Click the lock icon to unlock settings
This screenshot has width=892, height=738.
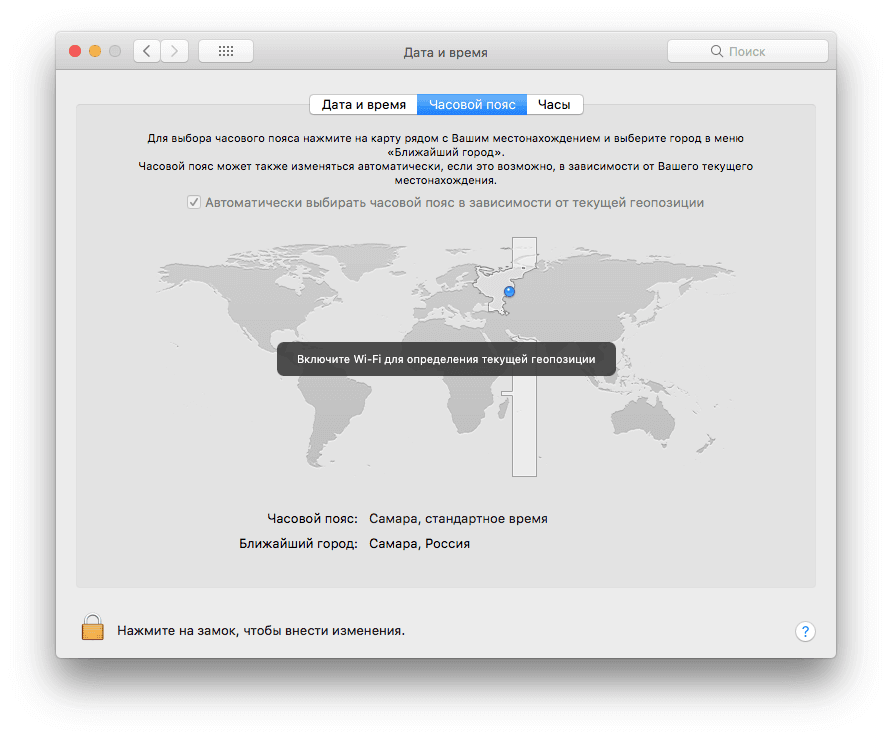(93, 629)
